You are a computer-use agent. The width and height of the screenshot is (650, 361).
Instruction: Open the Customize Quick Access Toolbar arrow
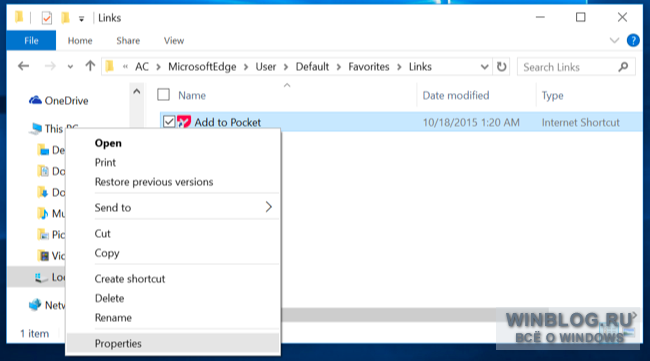point(81,19)
